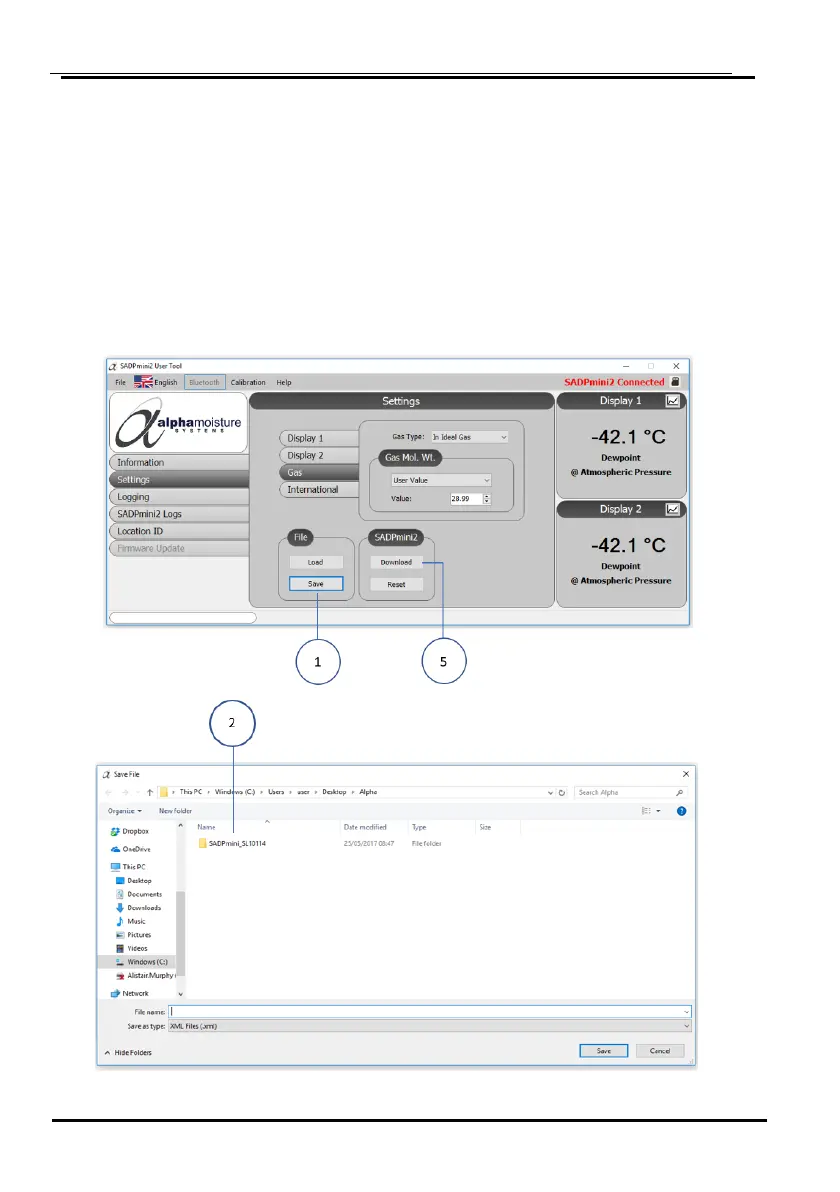Open Documents in navigation pane
This screenshot has height=1192, width=840.
tap(138, 894)
